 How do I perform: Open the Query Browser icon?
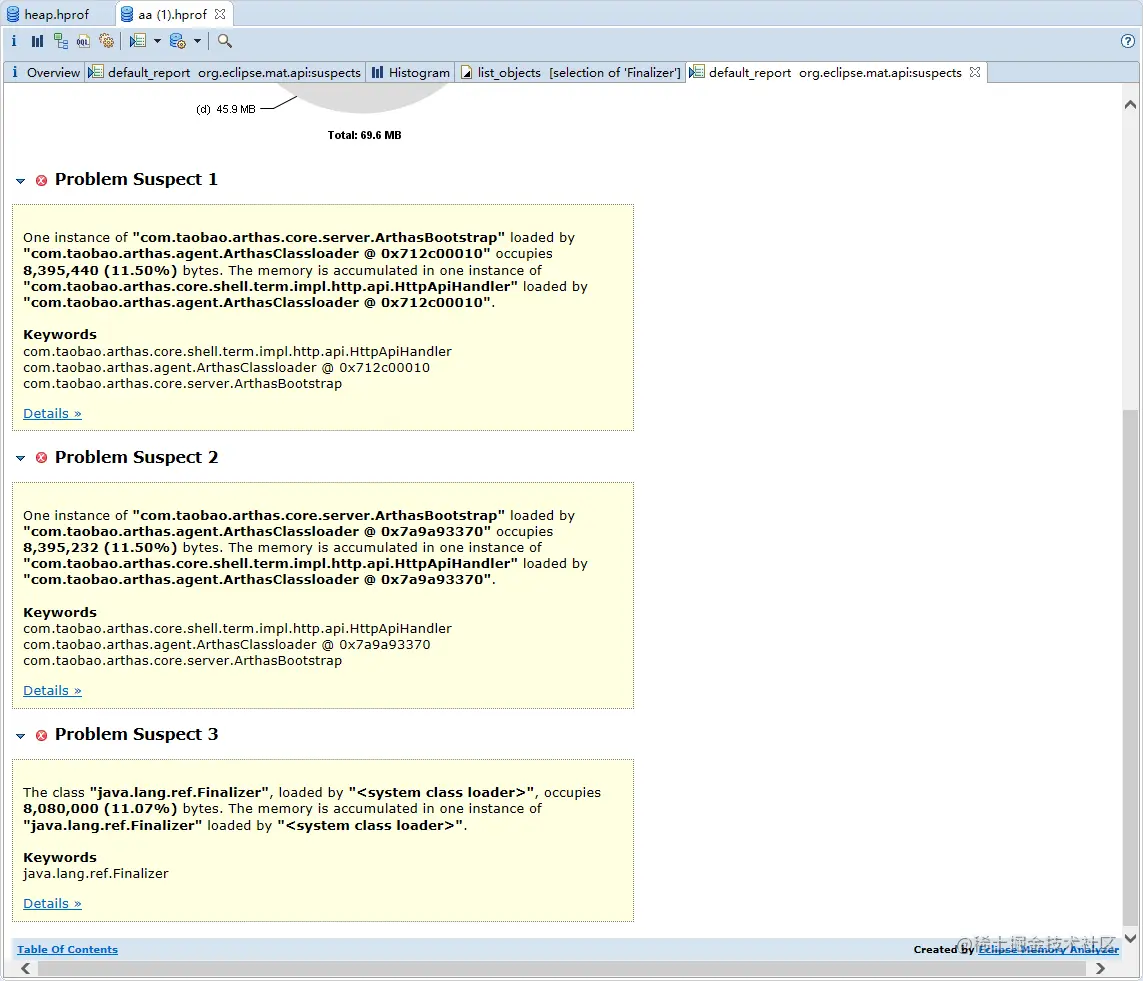click(x=178, y=41)
